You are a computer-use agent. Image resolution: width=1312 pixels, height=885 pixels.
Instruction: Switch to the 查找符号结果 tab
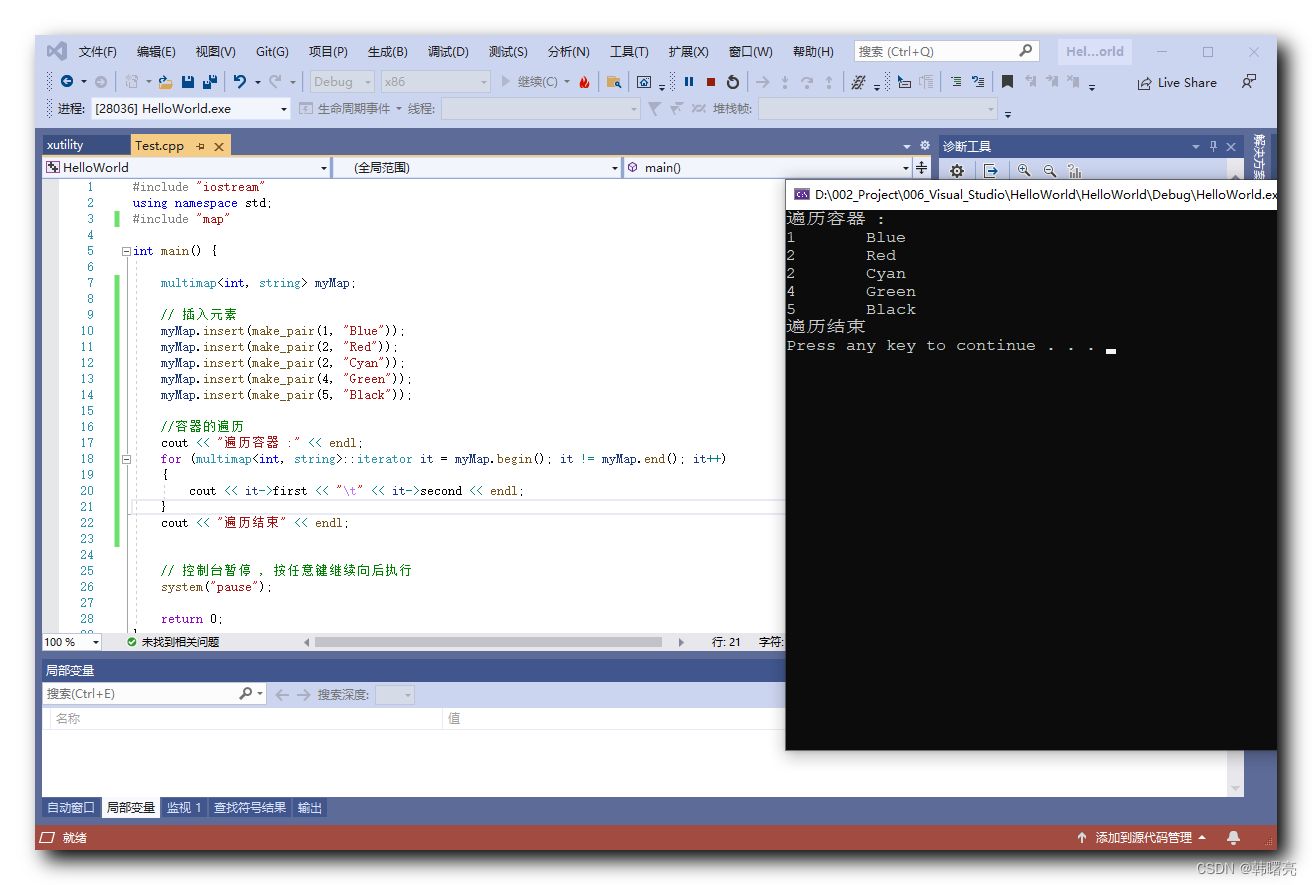(250, 808)
